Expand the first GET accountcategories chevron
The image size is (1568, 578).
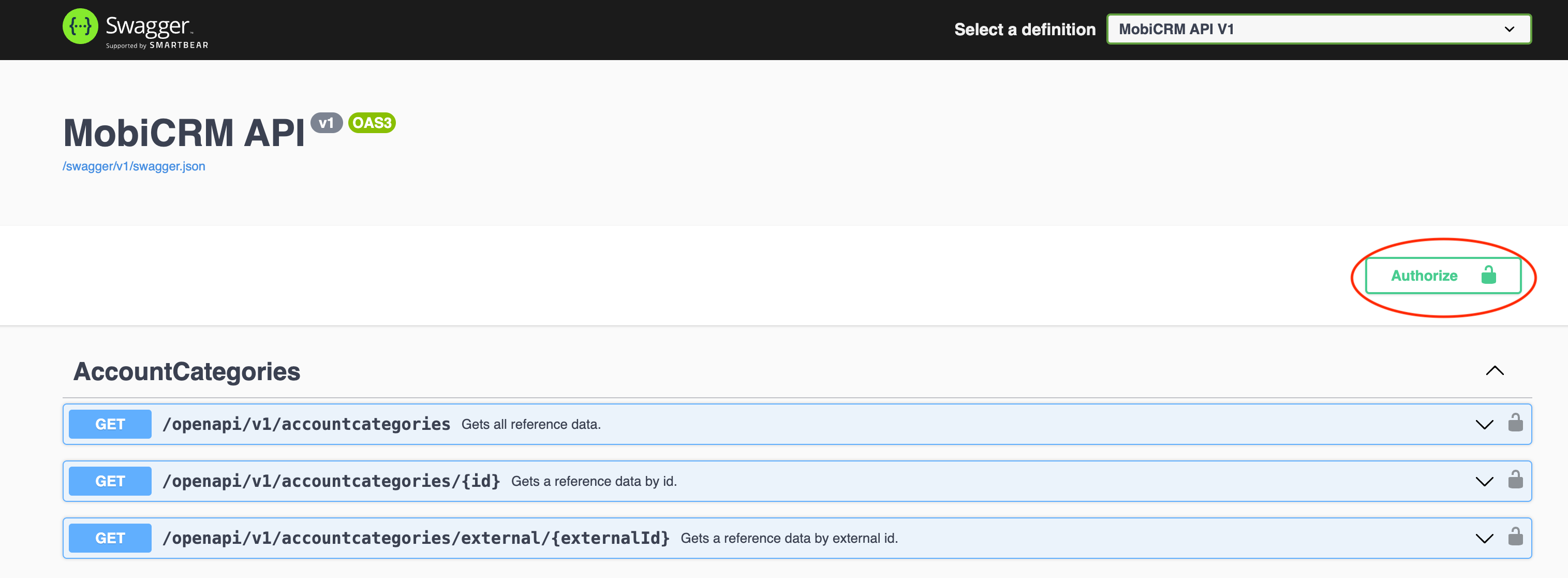(x=1484, y=425)
